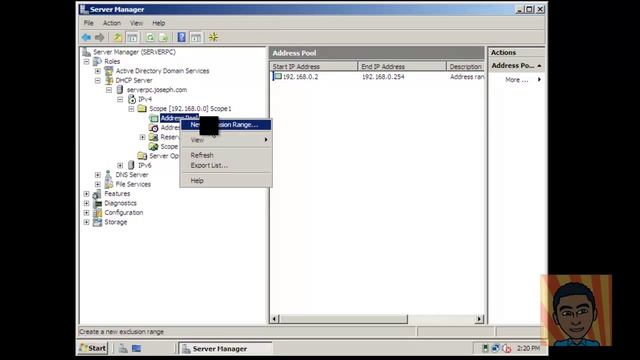Viewport: 640px width, 360px height.
Task: Select the Server Manager (SERVERPC) root node
Action: click(x=134, y=52)
